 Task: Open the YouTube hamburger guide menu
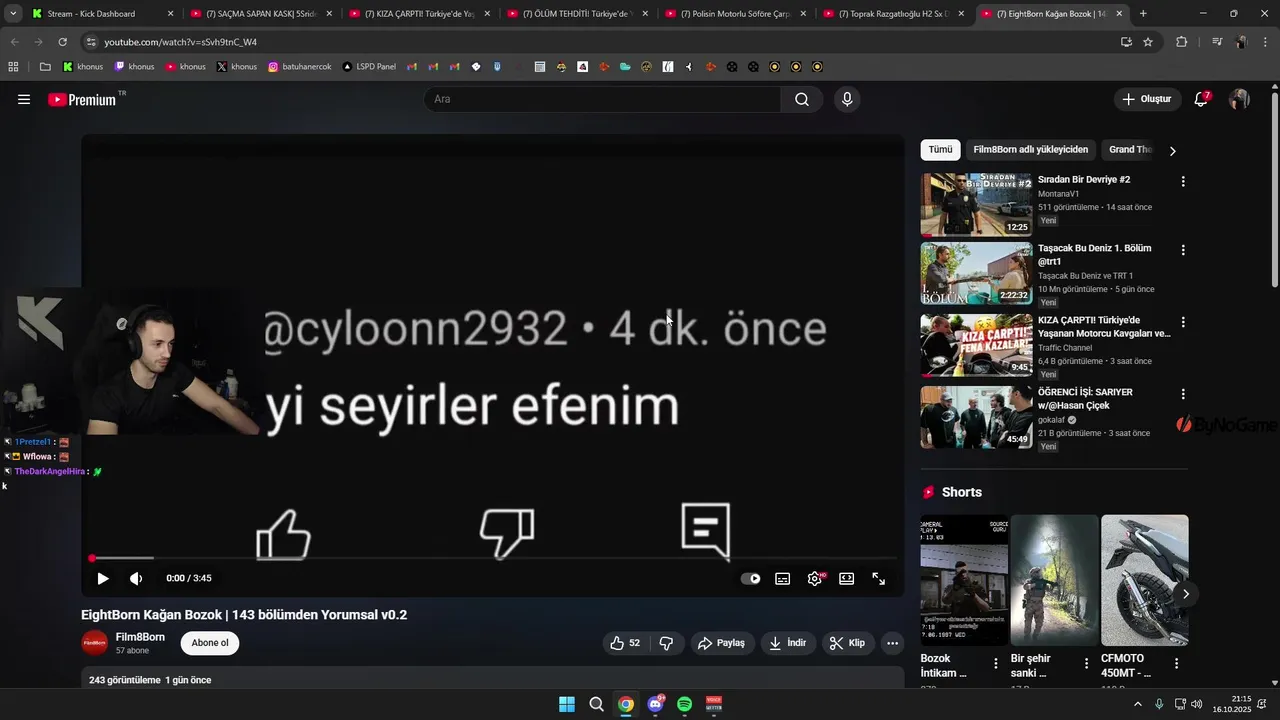pos(24,99)
